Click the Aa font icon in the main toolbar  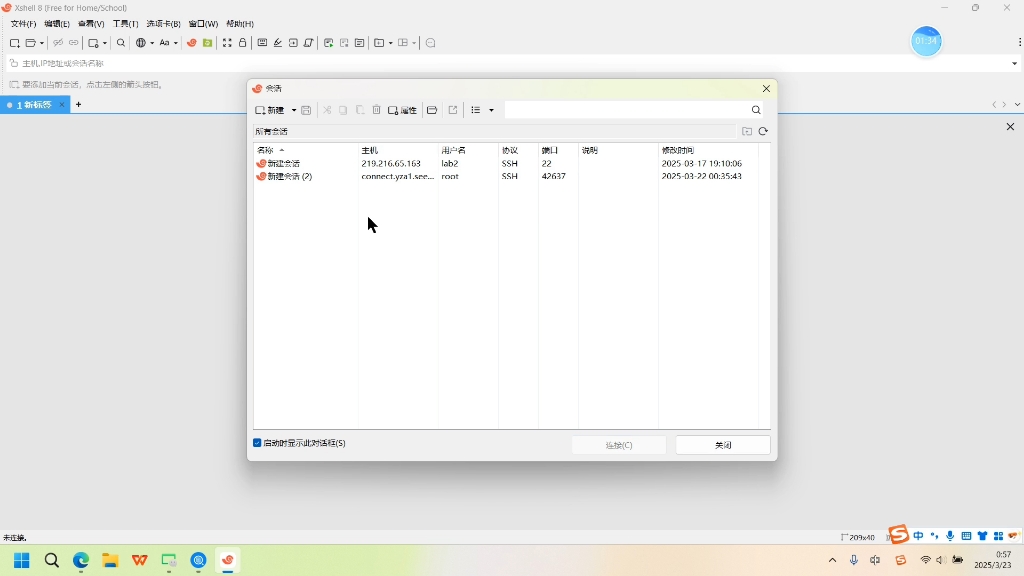point(165,43)
